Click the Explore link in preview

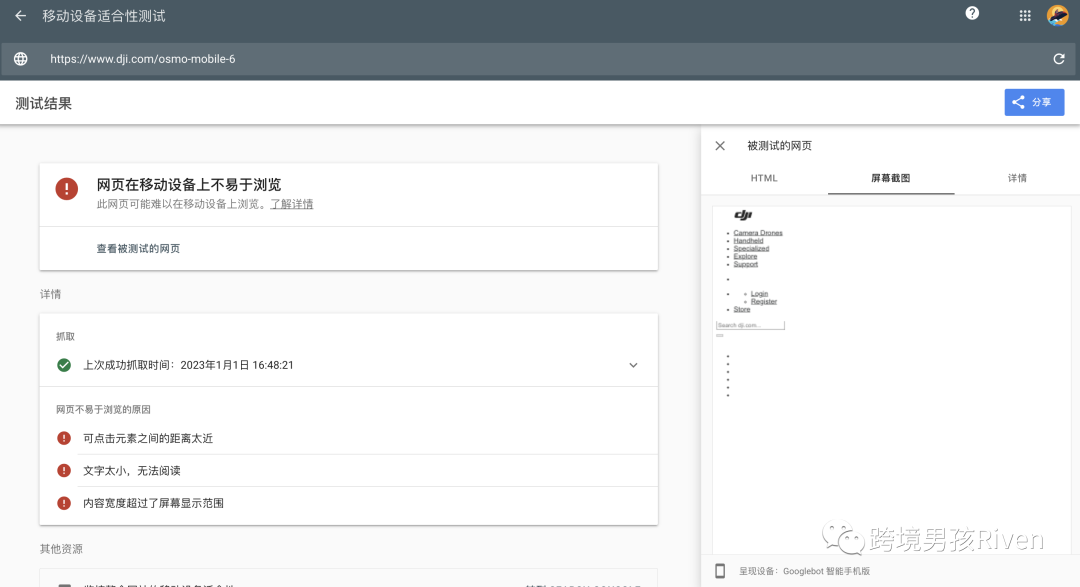click(x=745, y=256)
